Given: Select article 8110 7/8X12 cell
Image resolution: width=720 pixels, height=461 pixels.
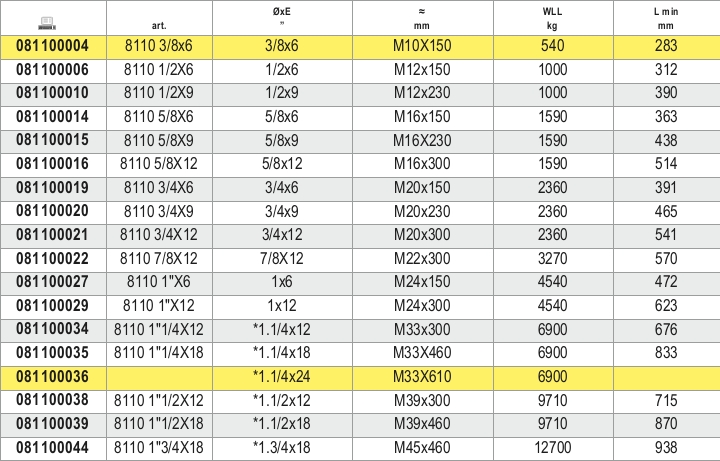Looking at the screenshot, I should [x=159, y=259].
